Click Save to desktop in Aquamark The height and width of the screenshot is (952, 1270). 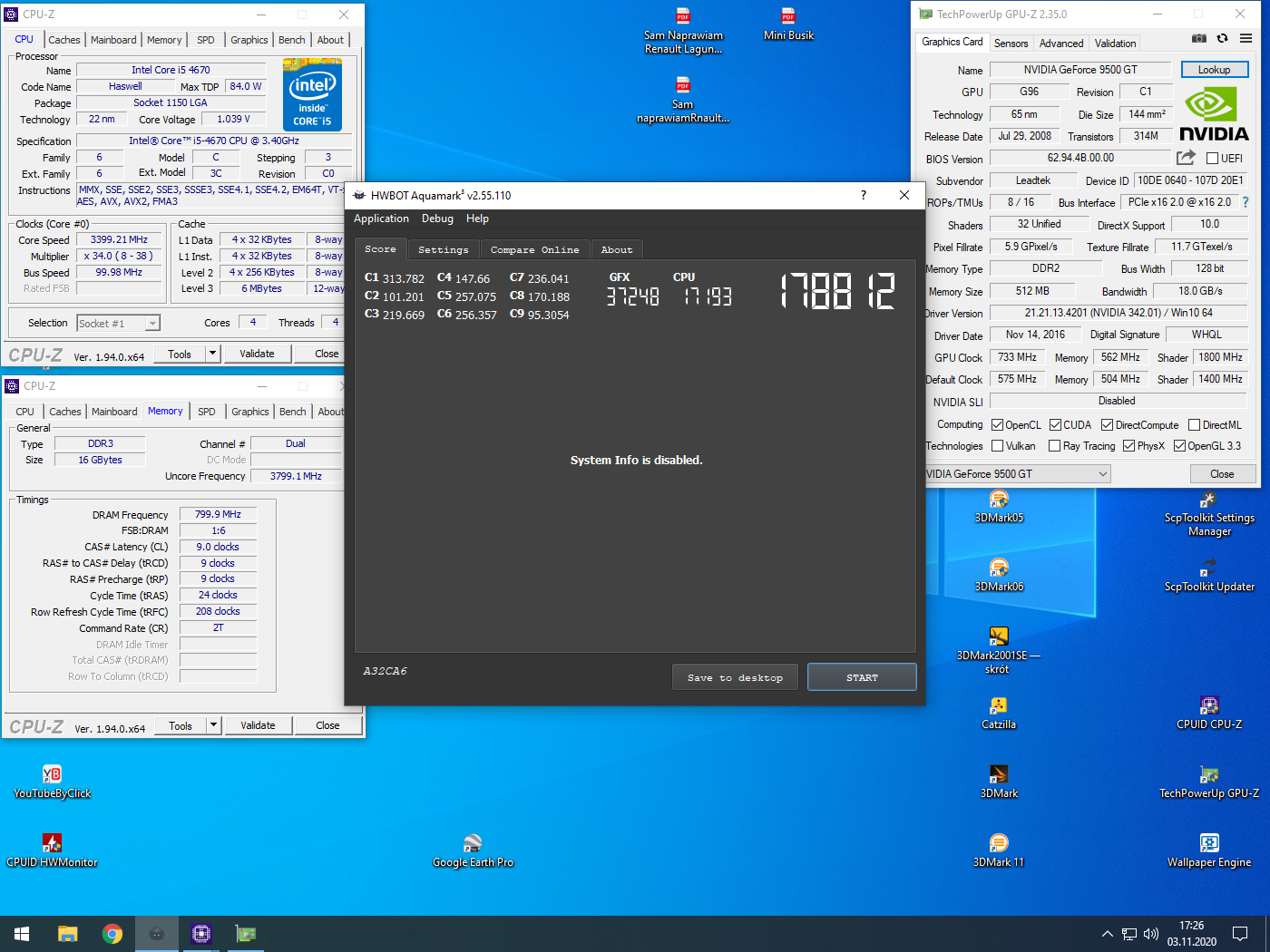click(735, 677)
